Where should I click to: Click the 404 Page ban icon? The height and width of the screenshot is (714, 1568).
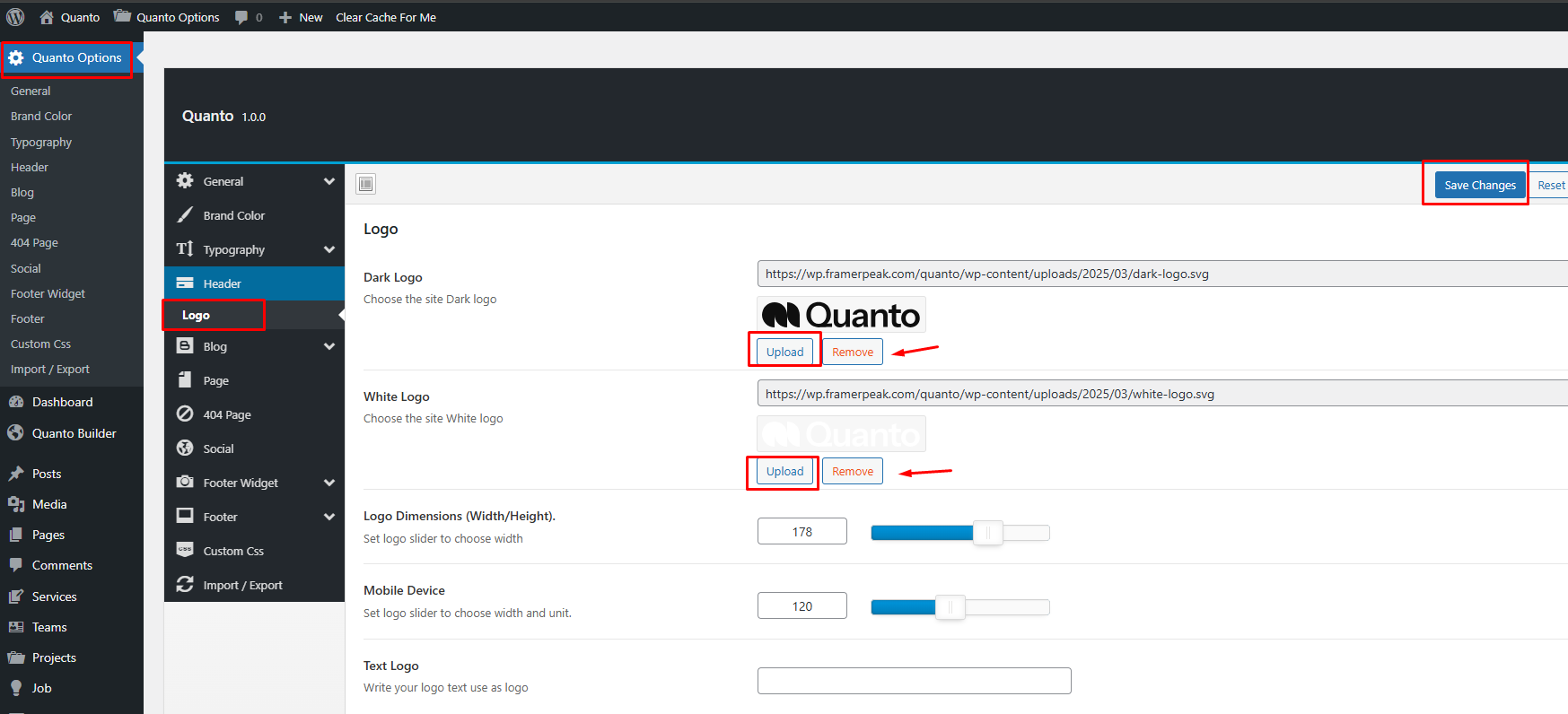[x=185, y=414]
